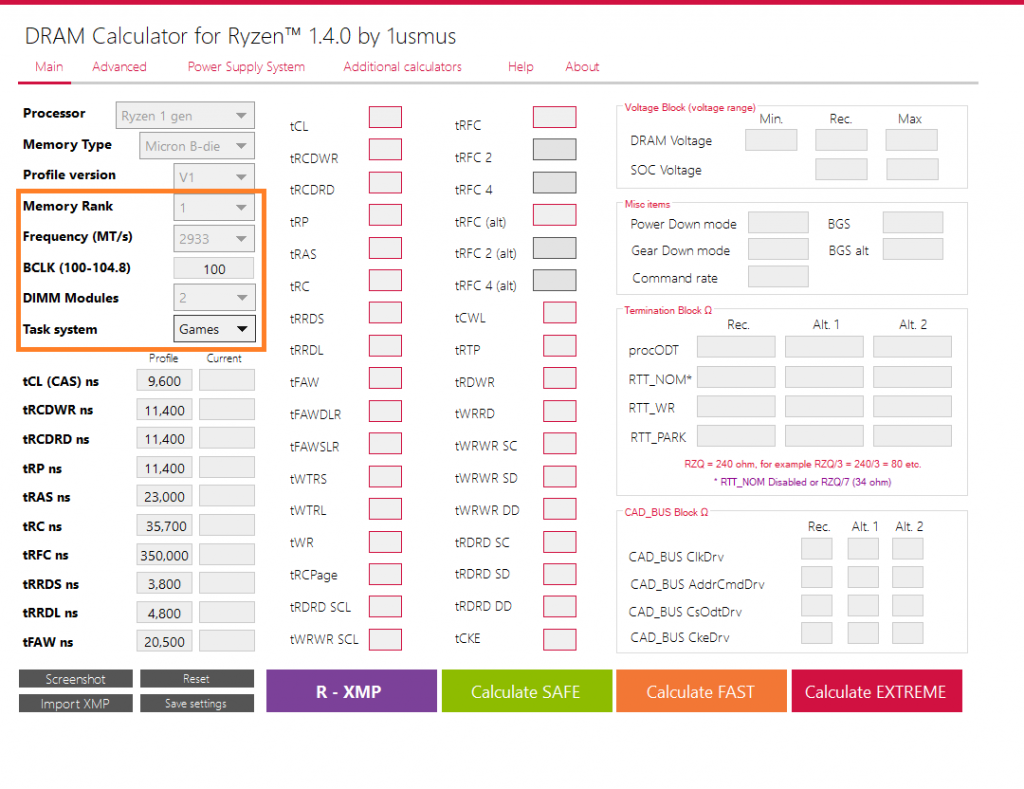1024x789 pixels.
Task: Click the Reset button
Action: pos(197,679)
